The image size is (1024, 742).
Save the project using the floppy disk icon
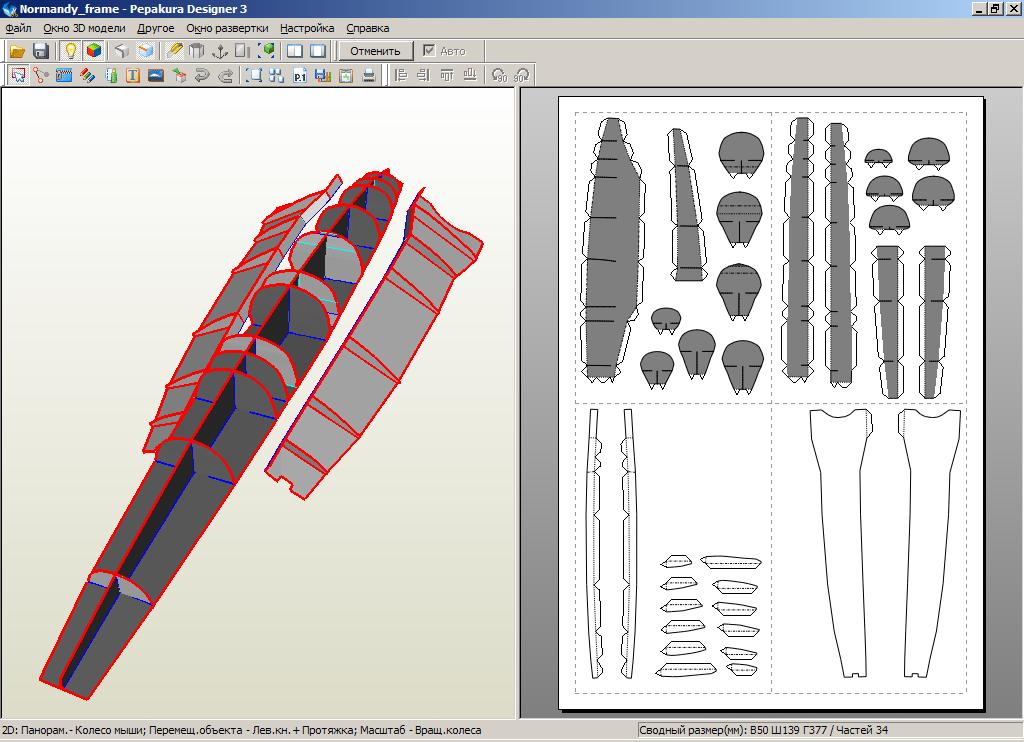coord(40,51)
